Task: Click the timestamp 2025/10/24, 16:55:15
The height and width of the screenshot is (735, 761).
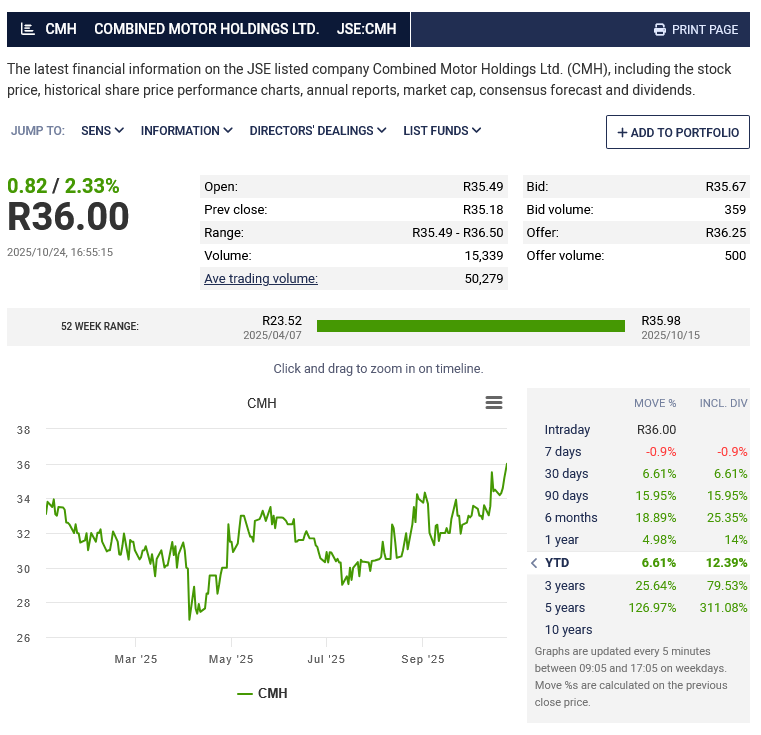Action: tap(60, 252)
